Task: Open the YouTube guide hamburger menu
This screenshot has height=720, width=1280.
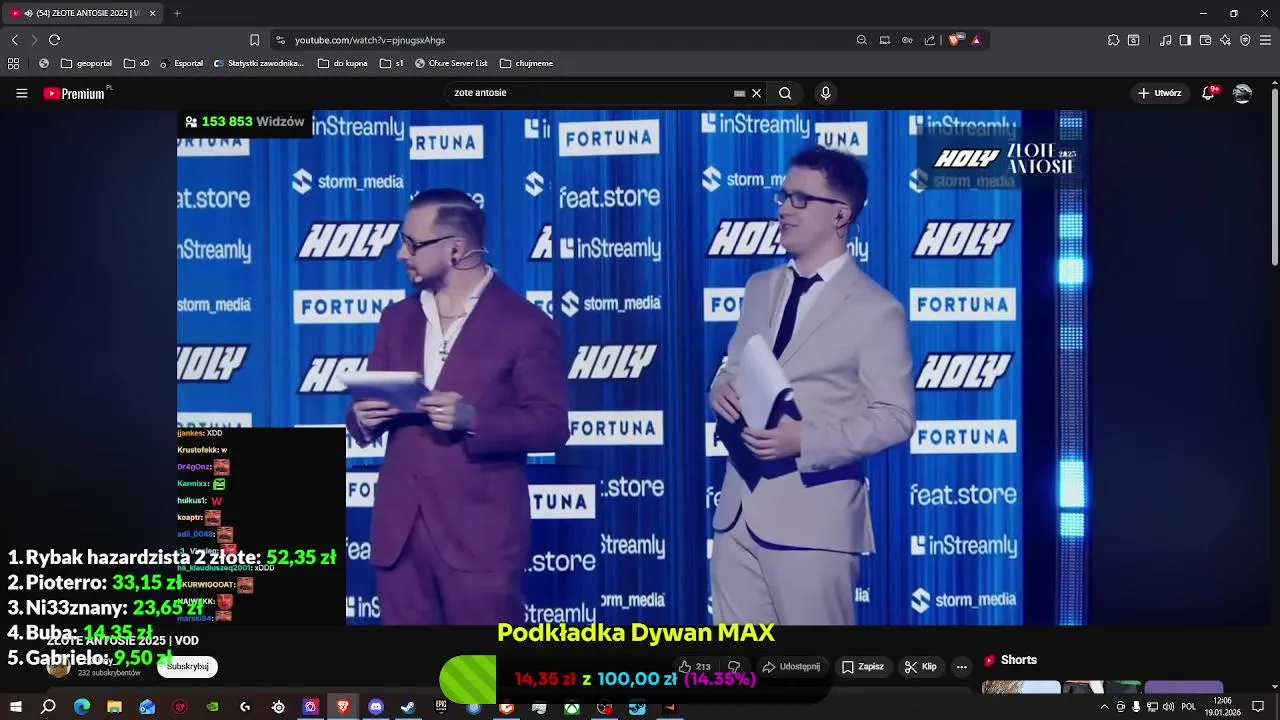Action: tap(21, 93)
